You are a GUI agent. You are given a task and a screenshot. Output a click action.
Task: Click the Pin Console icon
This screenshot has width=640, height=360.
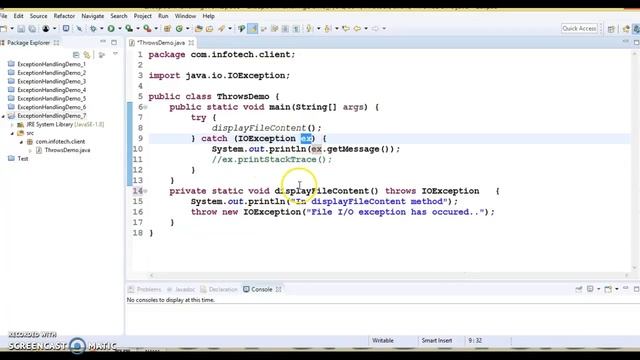(579, 289)
